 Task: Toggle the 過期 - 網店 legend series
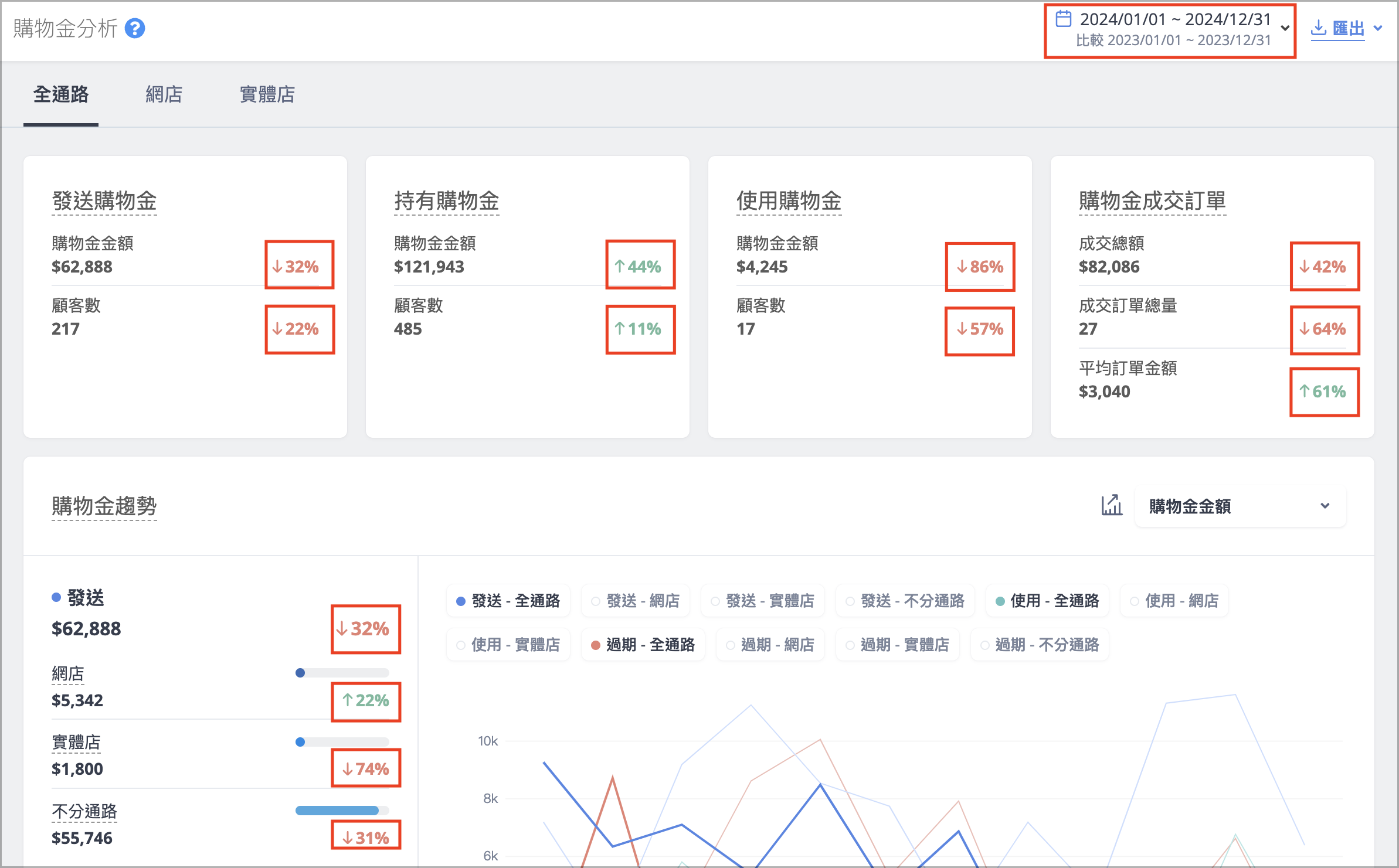tap(770, 645)
